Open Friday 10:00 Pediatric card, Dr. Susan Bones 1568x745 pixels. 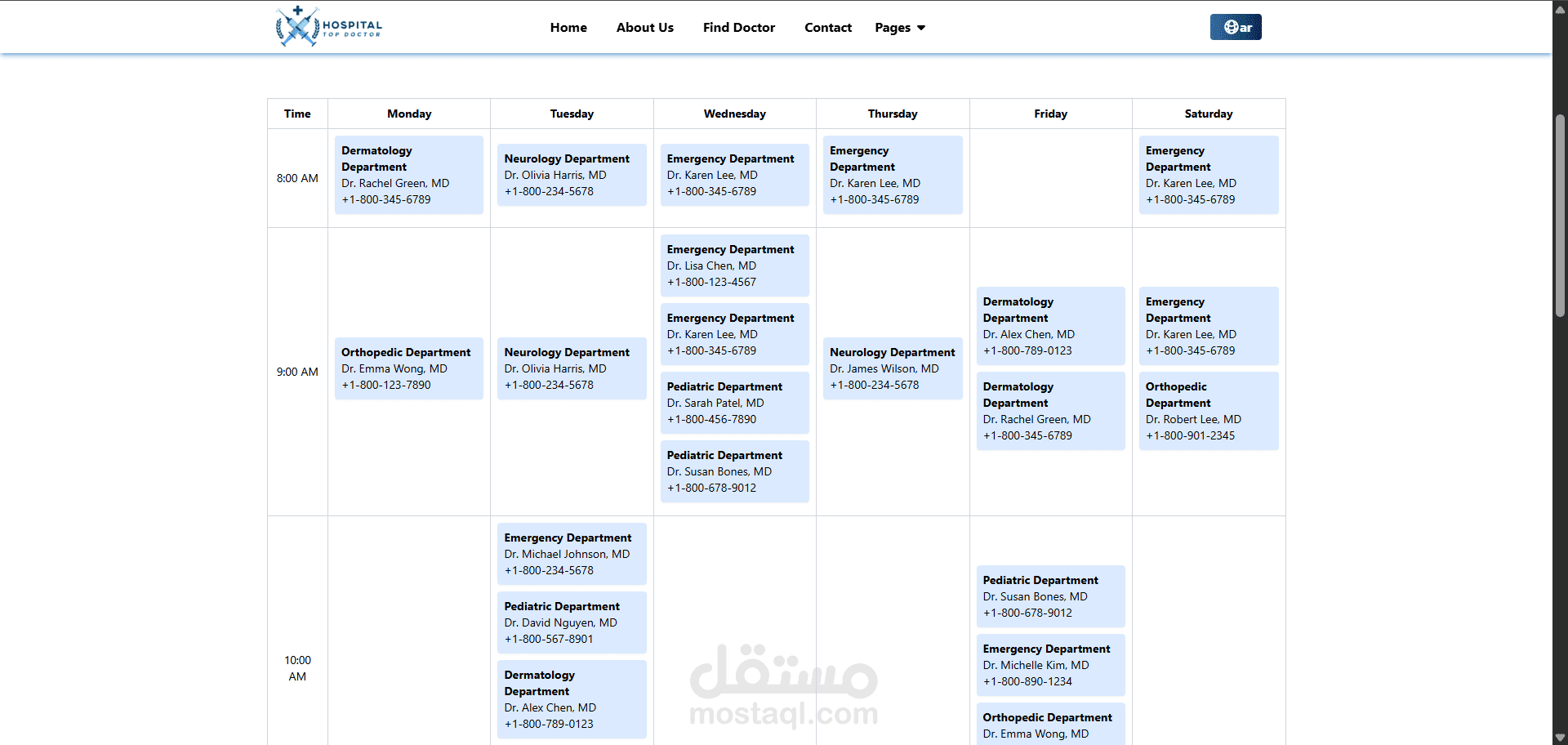[1050, 596]
